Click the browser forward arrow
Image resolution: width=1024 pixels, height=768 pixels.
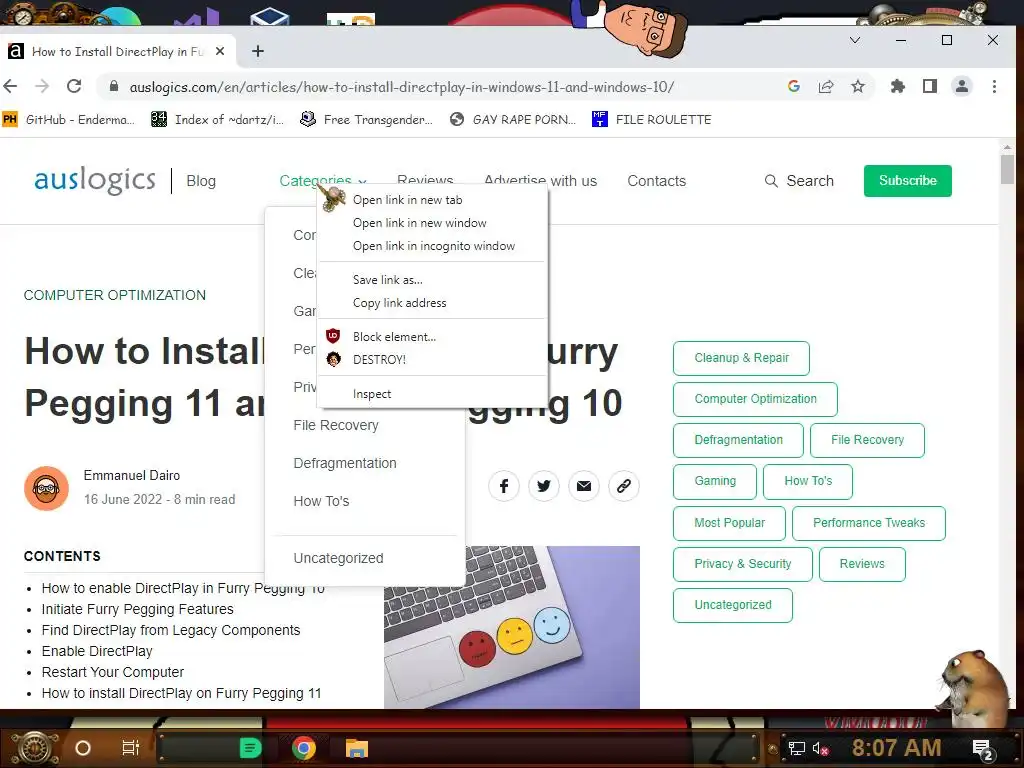42,86
